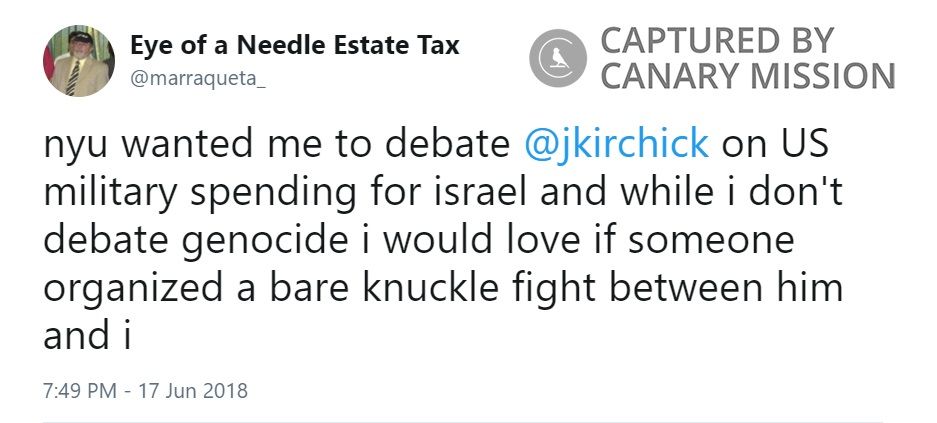The height and width of the screenshot is (423, 937).
Task: Click the CAPTURED BY watermark text
Action: 716,42
